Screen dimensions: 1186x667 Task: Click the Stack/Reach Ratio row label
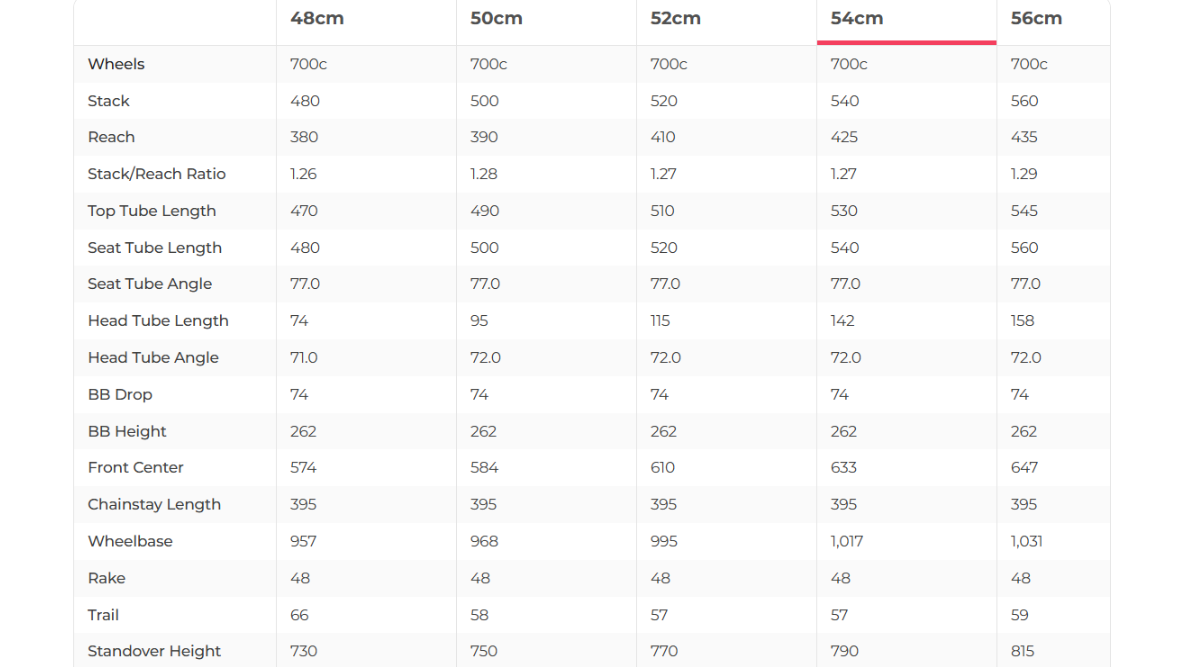click(157, 174)
